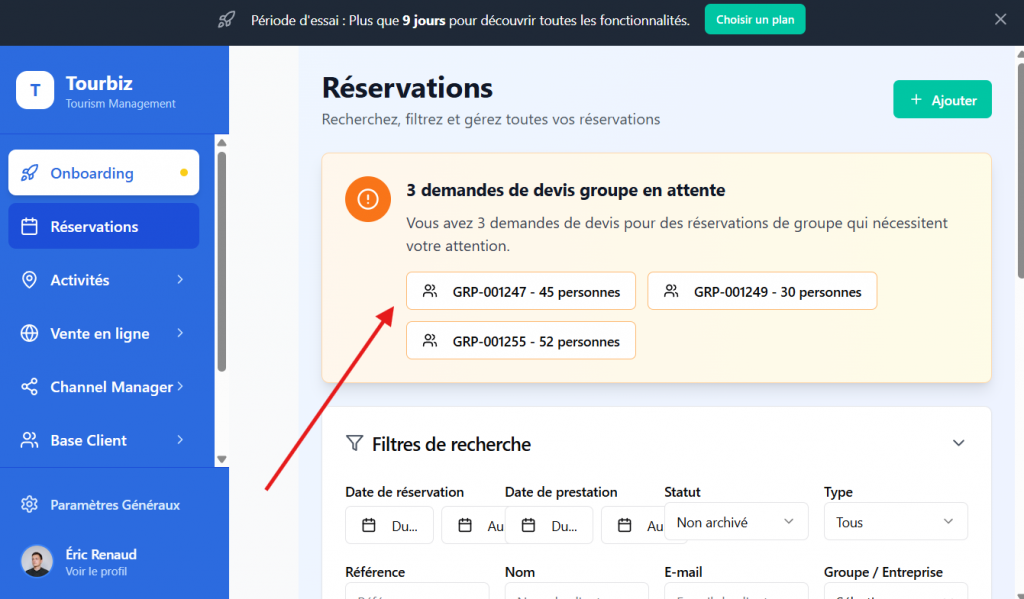Expand the Base Client submenu
Screen dimensions: 1024x599
point(180,440)
